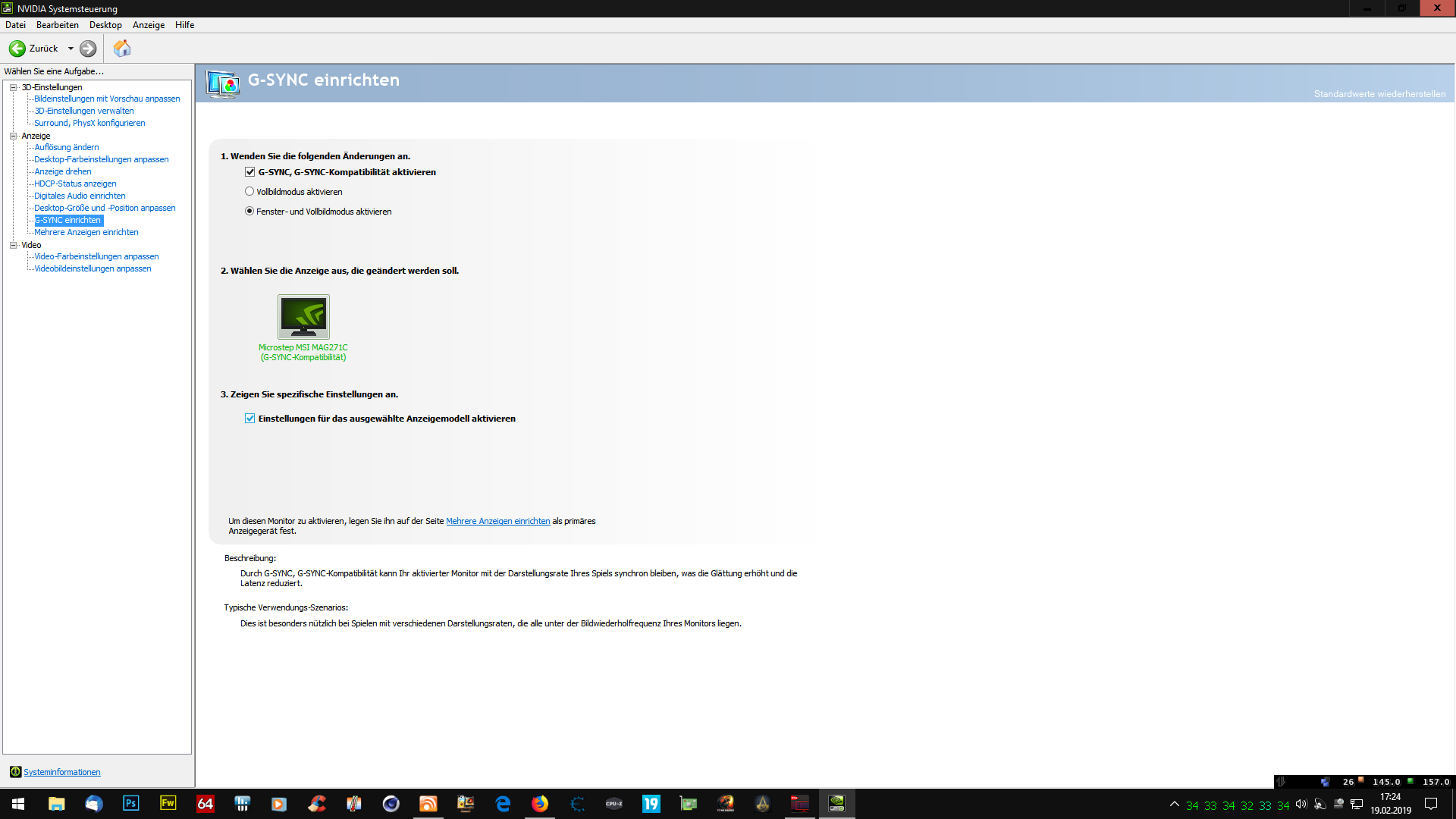The image size is (1456, 819).
Task: Open the thermometer temperature app icon
Action: click(353, 804)
